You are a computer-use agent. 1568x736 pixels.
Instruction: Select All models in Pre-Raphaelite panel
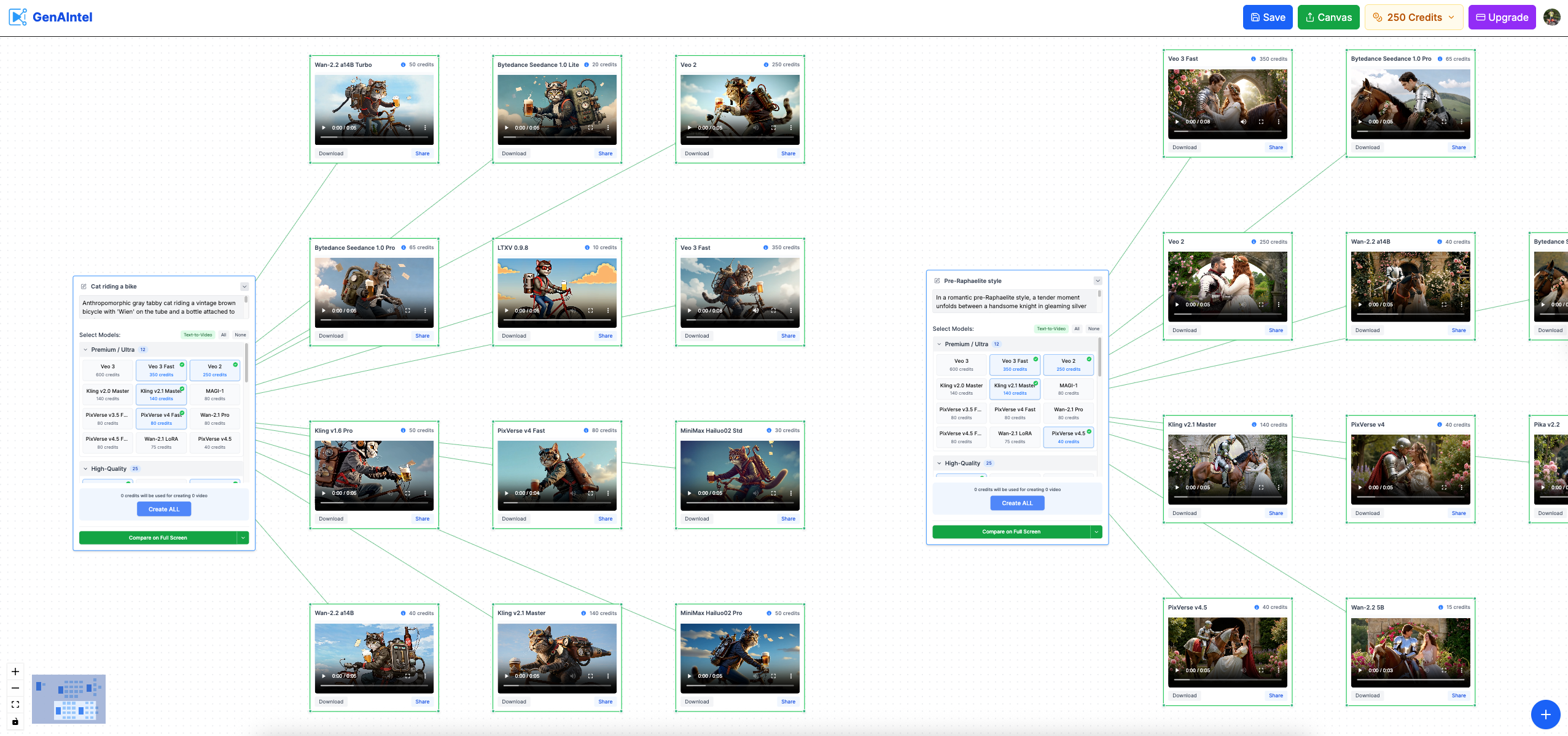pyautogui.click(x=1077, y=329)
